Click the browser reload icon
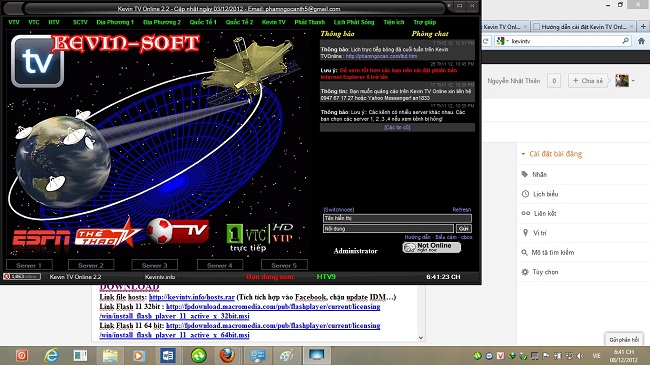 [x=485, y=41]
